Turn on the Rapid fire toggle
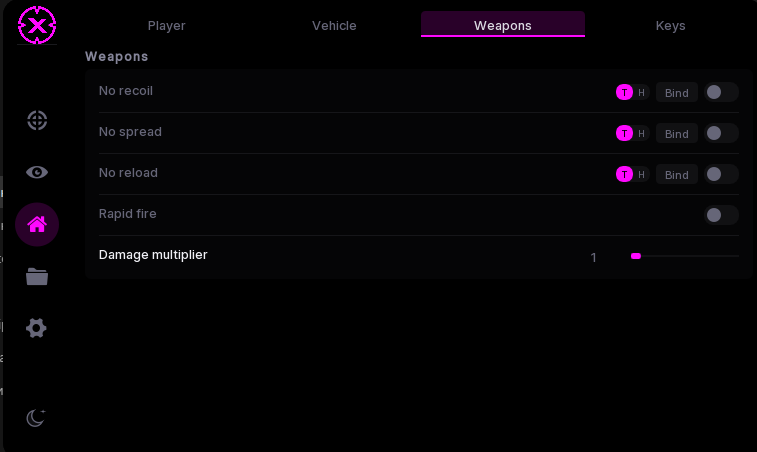 point(721,215)
